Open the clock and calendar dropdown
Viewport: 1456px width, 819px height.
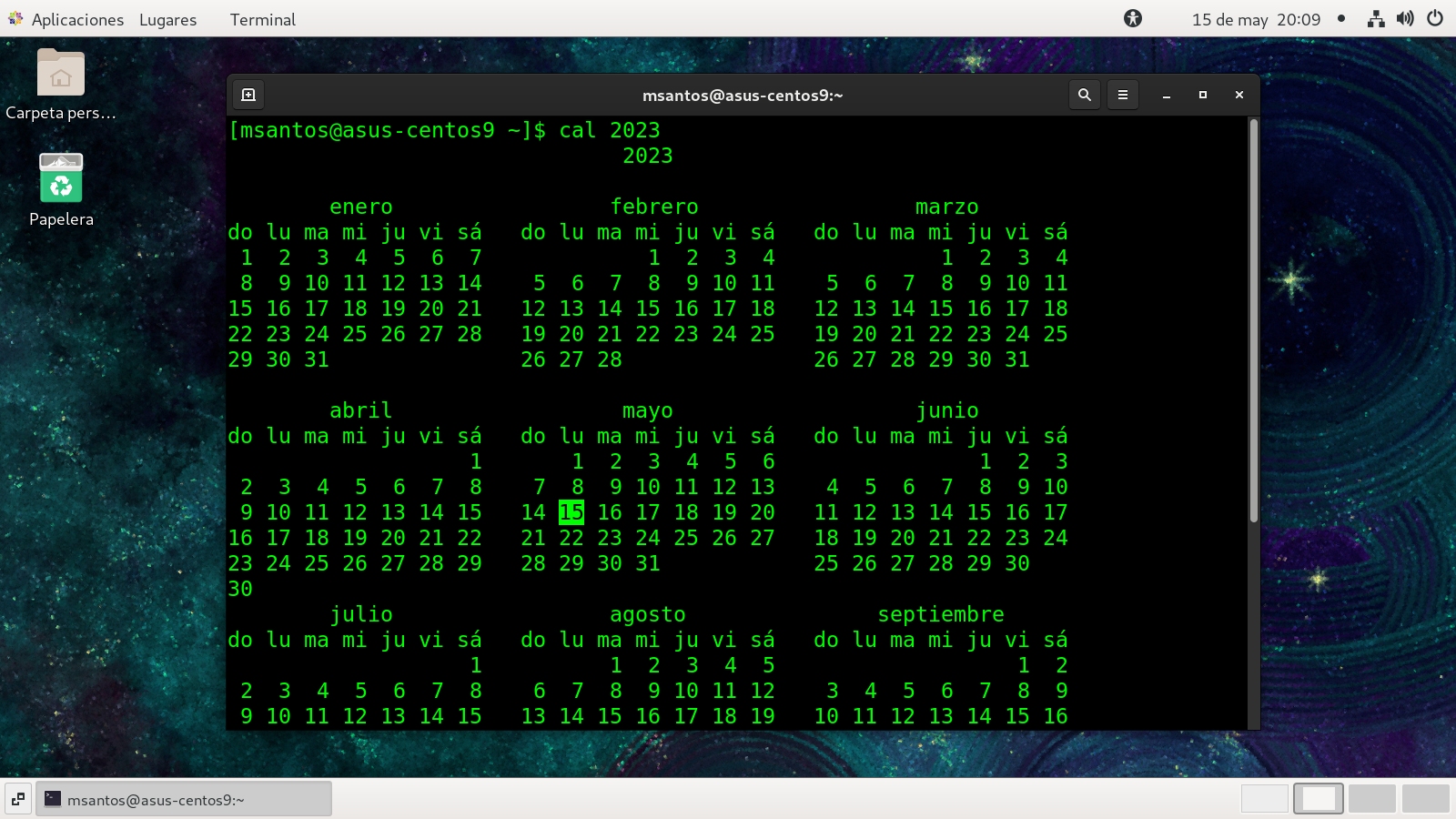1256,19
